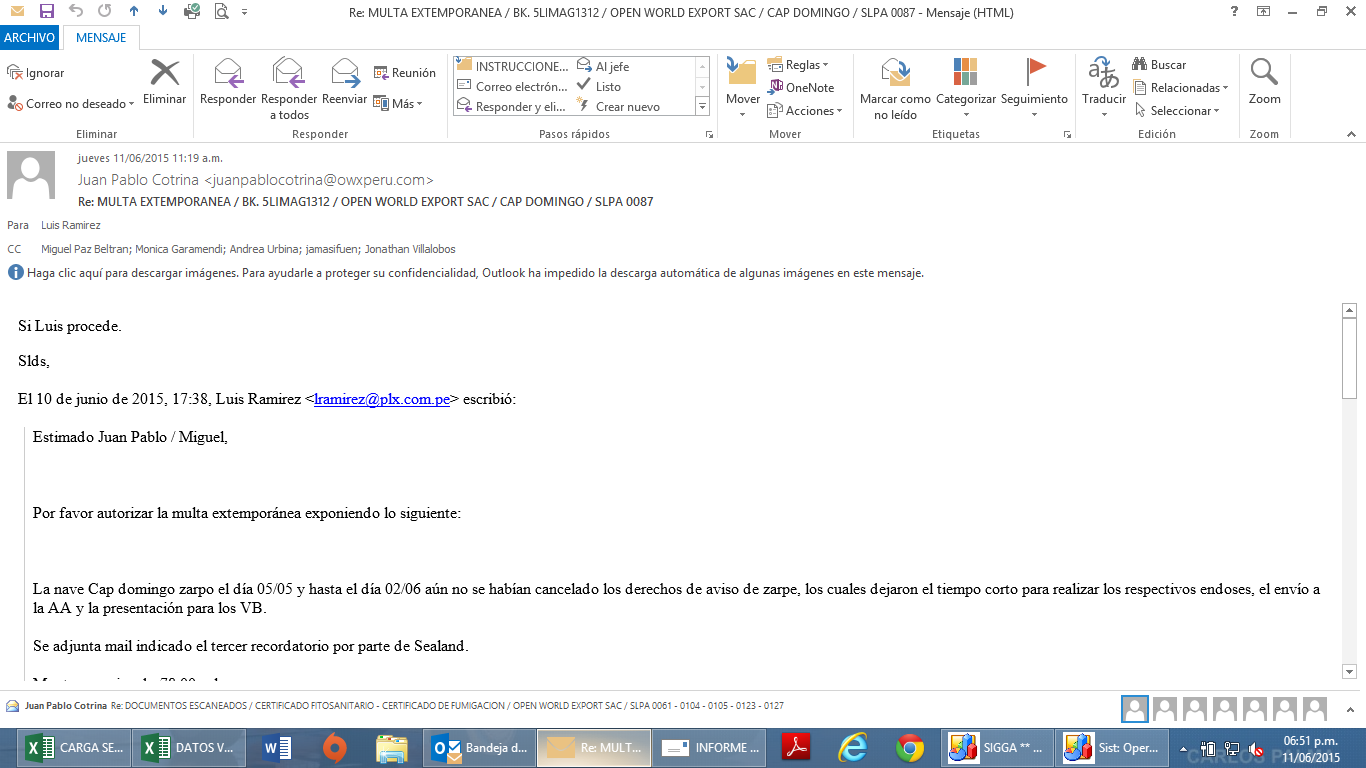This screenshot has height=768, width=1366.
Task: Click the Reunión meeting reply icon
Action: tap(405, 73)
